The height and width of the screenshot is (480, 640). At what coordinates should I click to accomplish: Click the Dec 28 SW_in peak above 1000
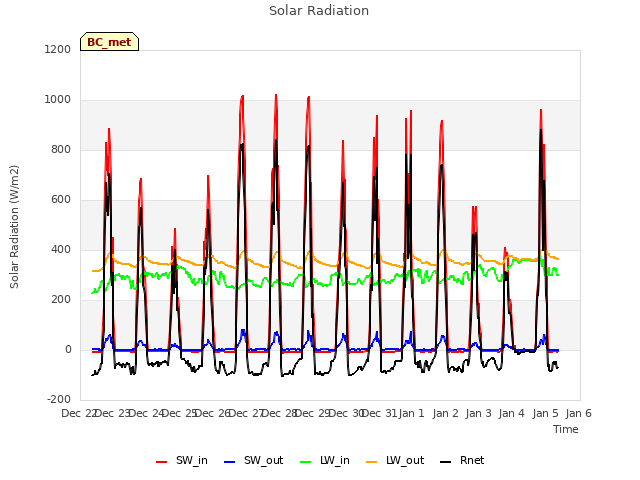276,96
